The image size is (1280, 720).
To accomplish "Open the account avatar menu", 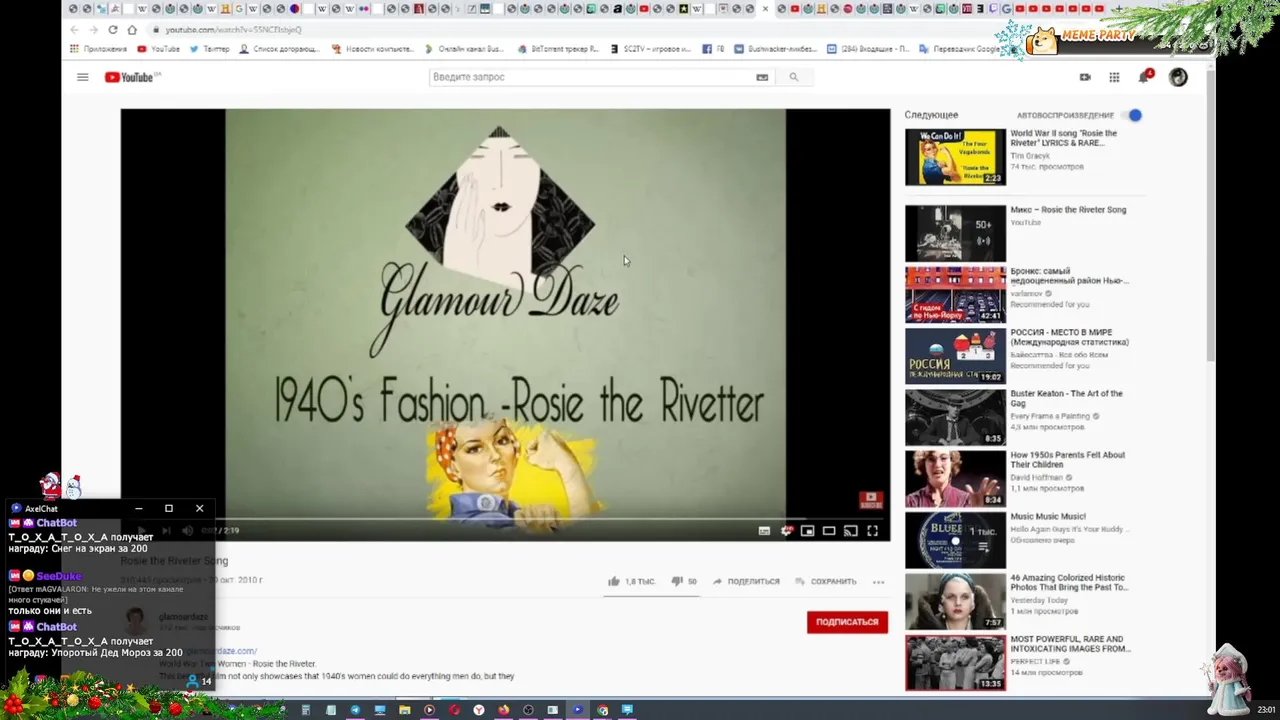I will (x=1178, y=77).
